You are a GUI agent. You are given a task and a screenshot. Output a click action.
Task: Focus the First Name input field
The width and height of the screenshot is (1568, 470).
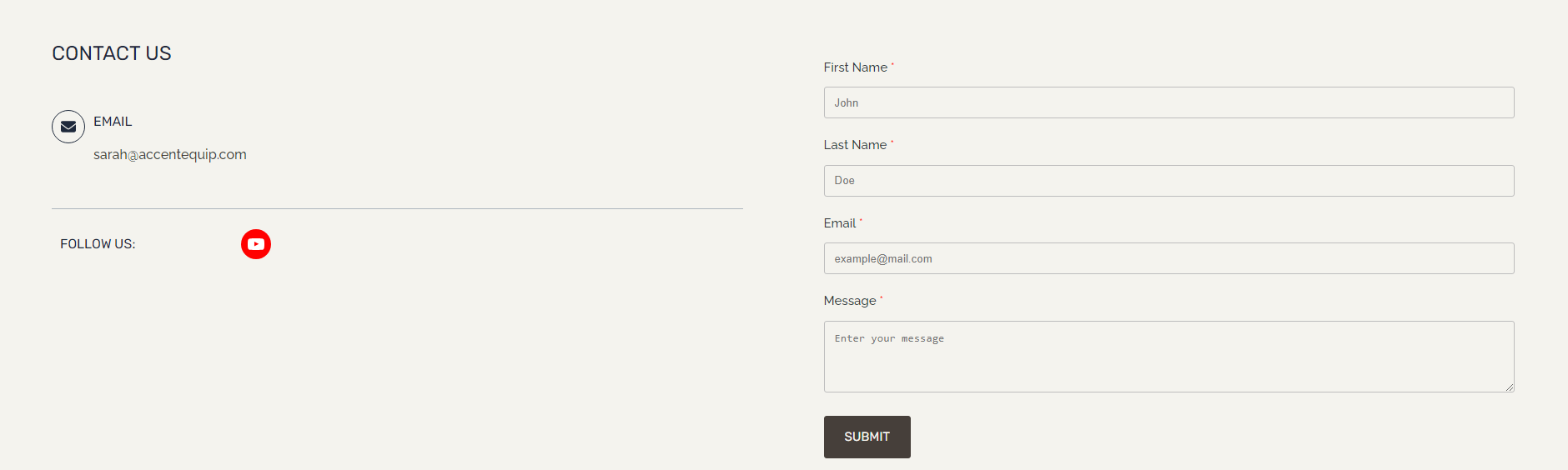click(x=1168, y=102)
